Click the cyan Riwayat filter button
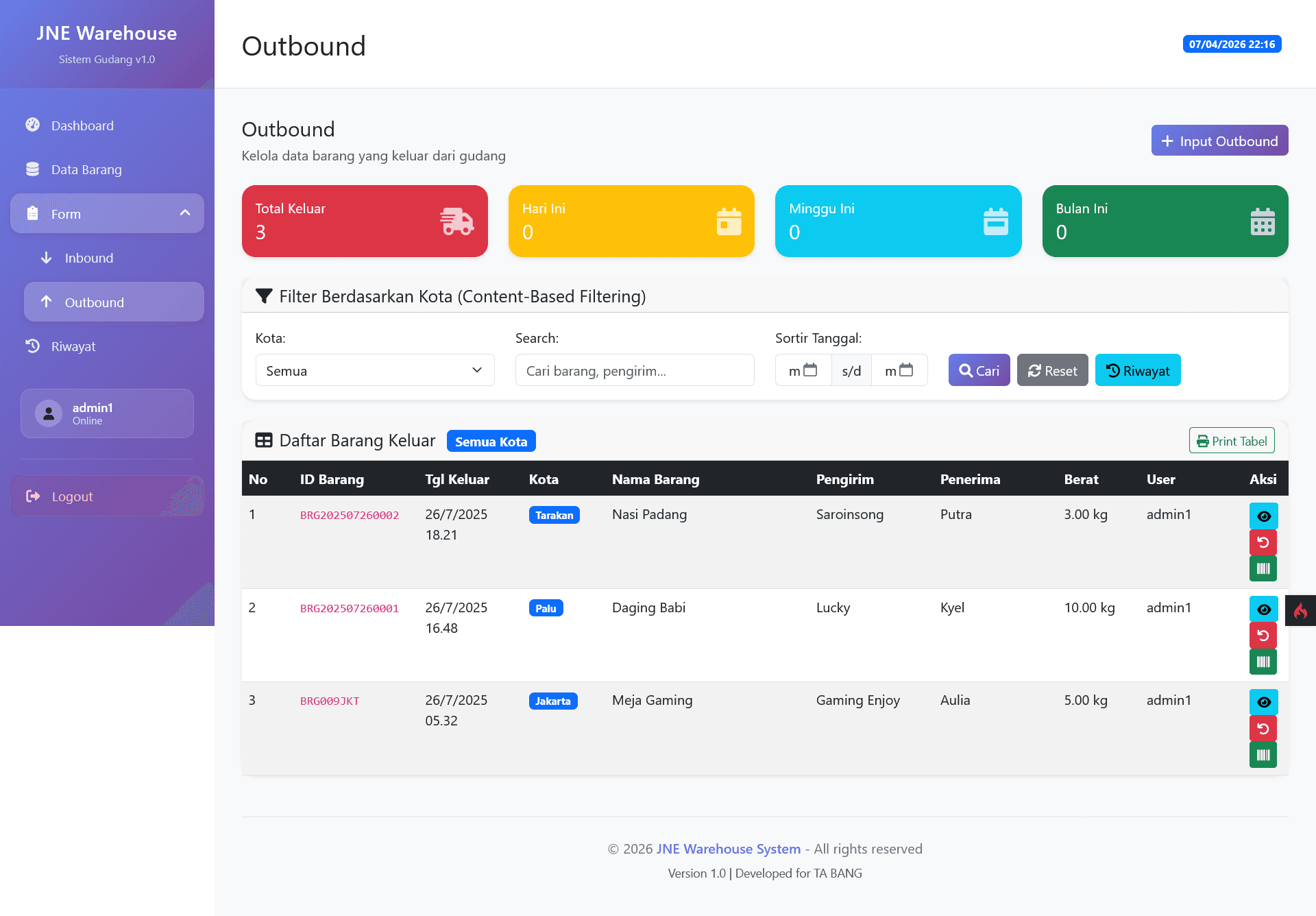Viewport: 1316px width, 916px height. point(1138,370)
